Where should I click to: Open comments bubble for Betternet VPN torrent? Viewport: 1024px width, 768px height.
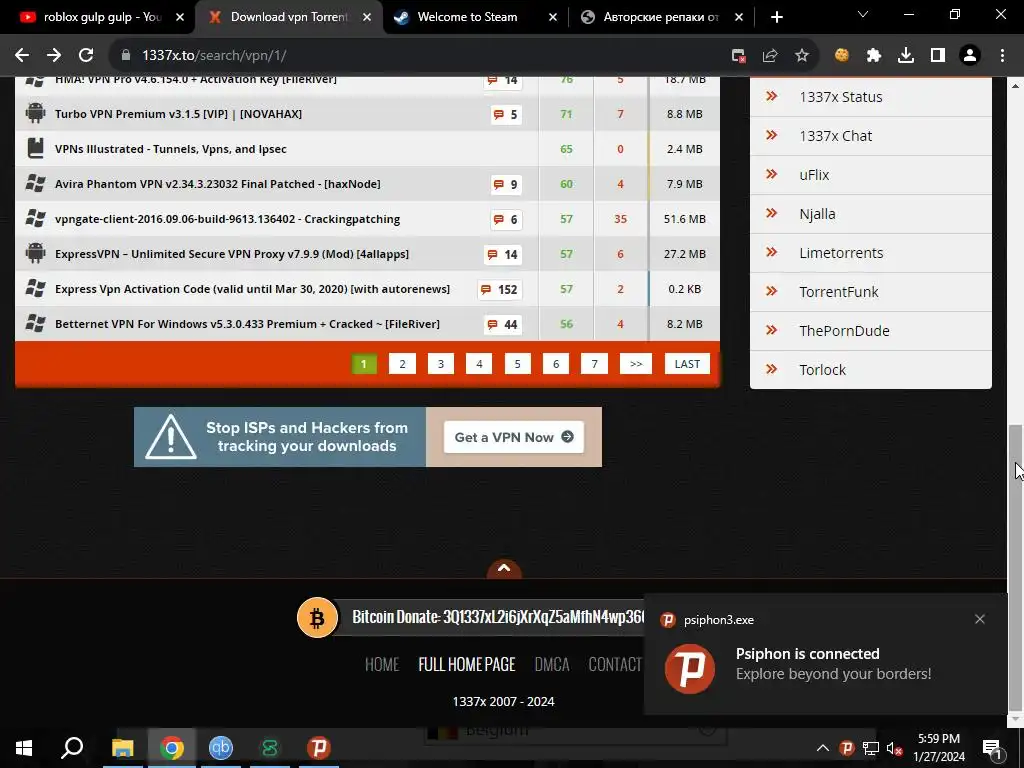click(x=503, y=325)
